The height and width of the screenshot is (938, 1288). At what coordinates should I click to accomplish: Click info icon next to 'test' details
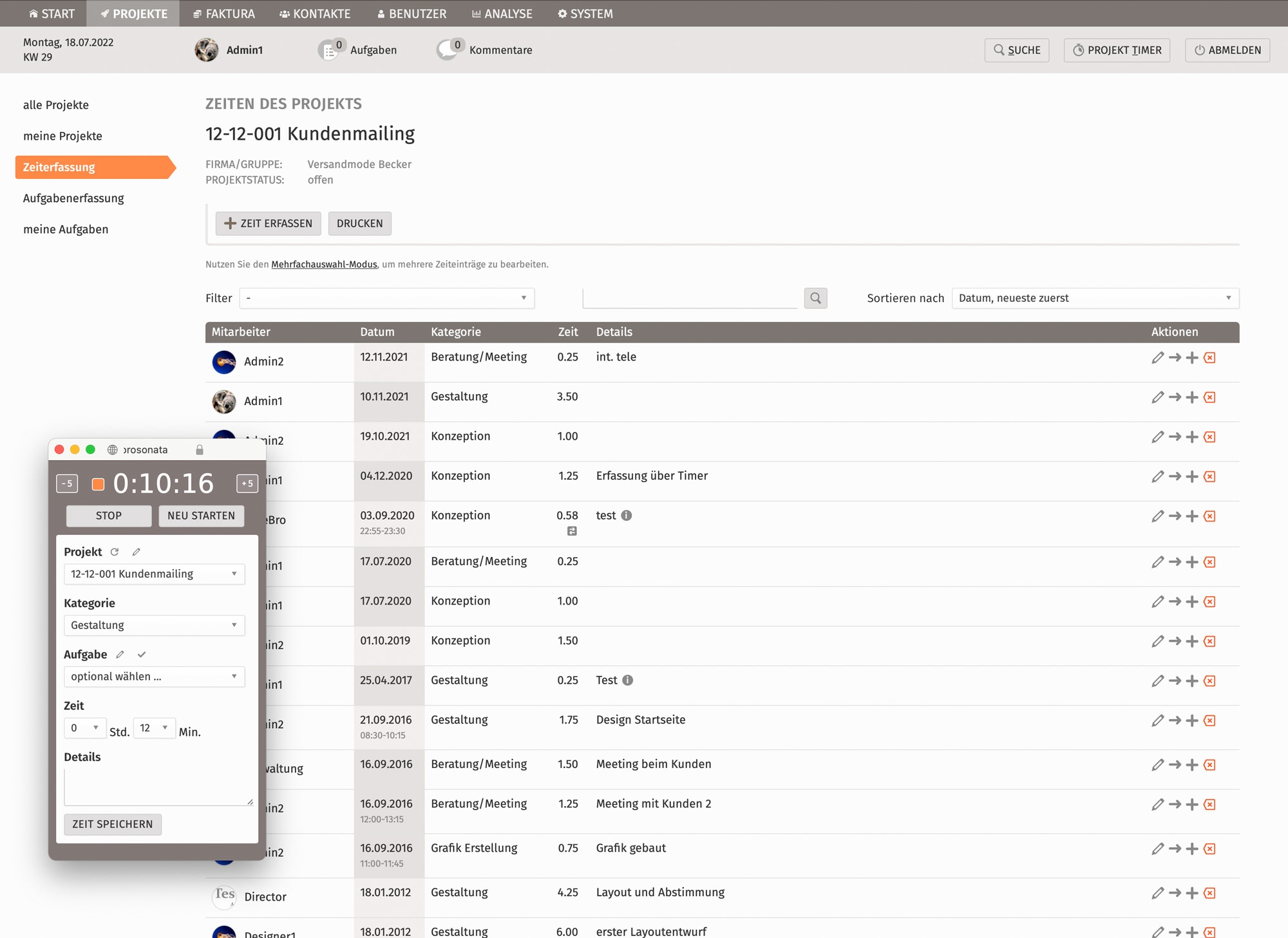click(x=627, y=515)
